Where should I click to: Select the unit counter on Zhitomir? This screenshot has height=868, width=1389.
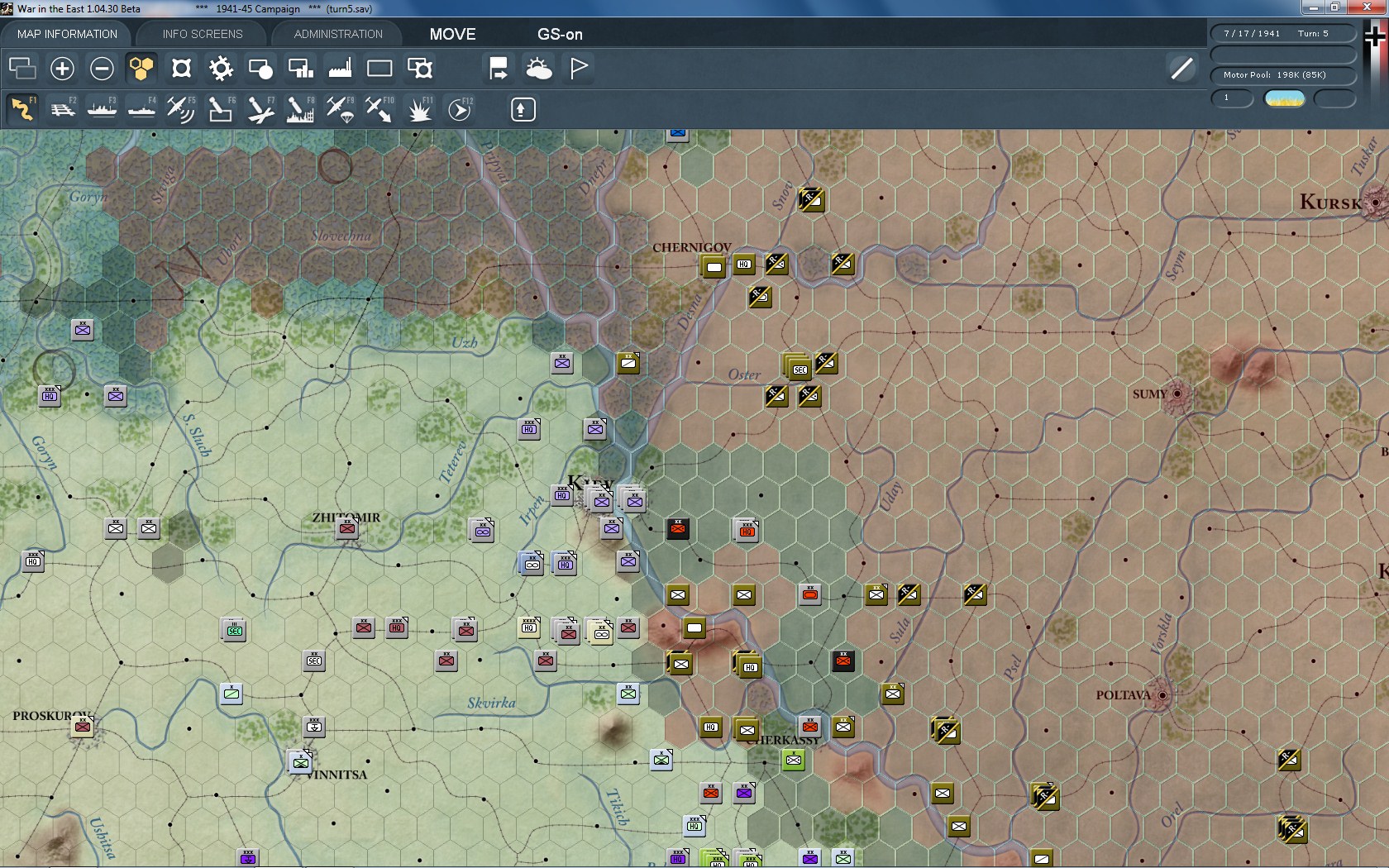pos(347,528)
